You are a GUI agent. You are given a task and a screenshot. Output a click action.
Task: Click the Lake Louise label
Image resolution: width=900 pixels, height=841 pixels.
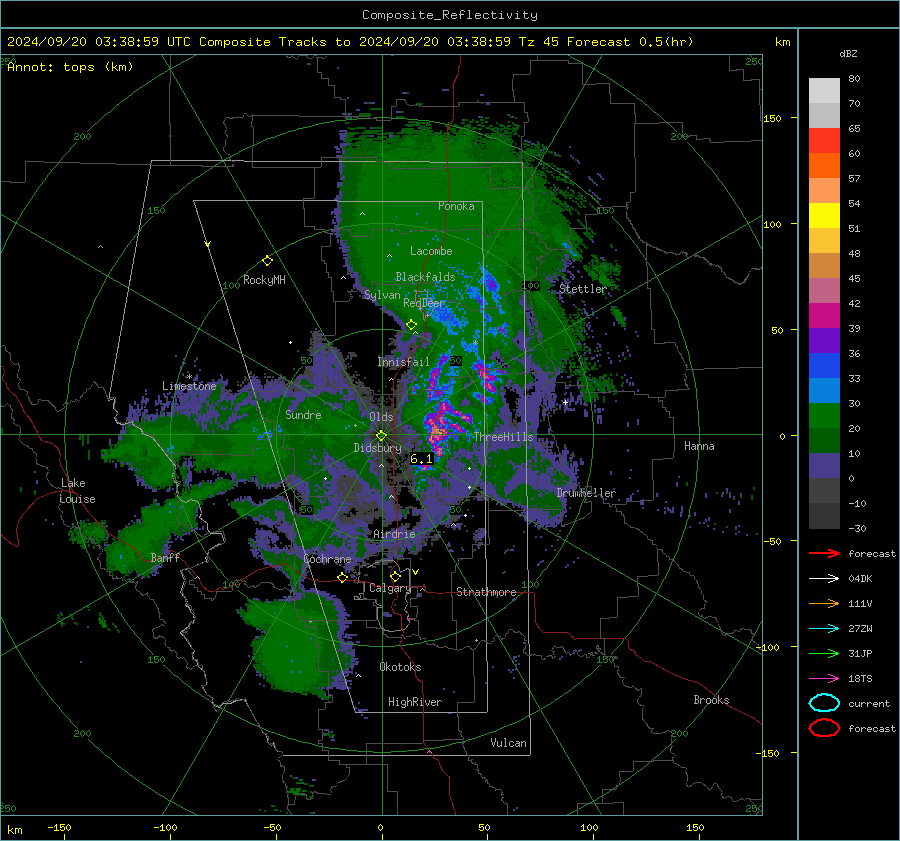77,491
